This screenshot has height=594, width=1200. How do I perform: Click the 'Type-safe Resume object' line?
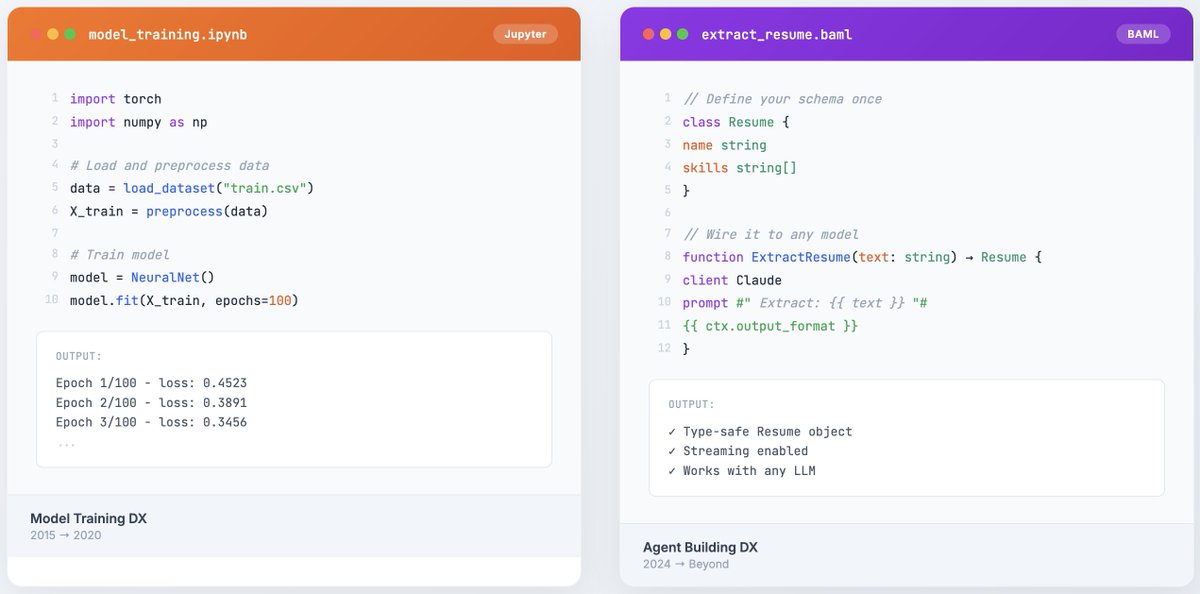tap(760, 431)
